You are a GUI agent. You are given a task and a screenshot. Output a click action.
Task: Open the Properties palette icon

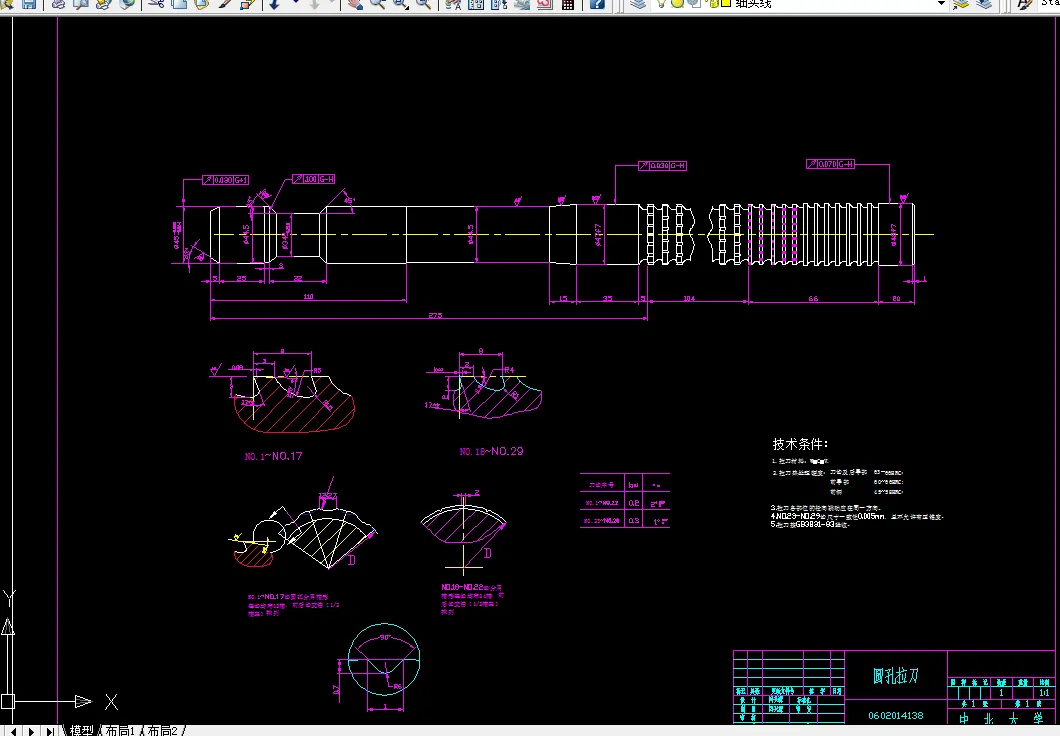point(454,4)
